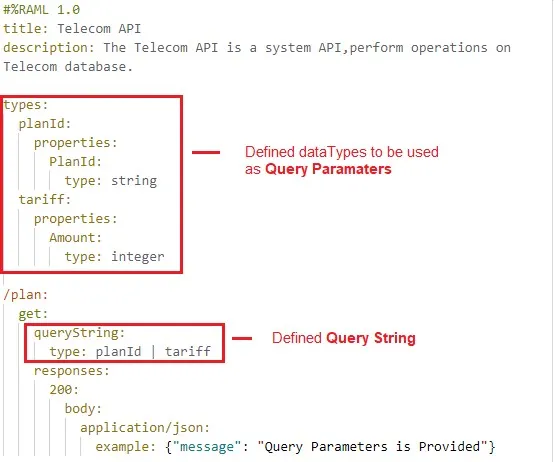Click the 'queryString:' keyword

(79, 333)
